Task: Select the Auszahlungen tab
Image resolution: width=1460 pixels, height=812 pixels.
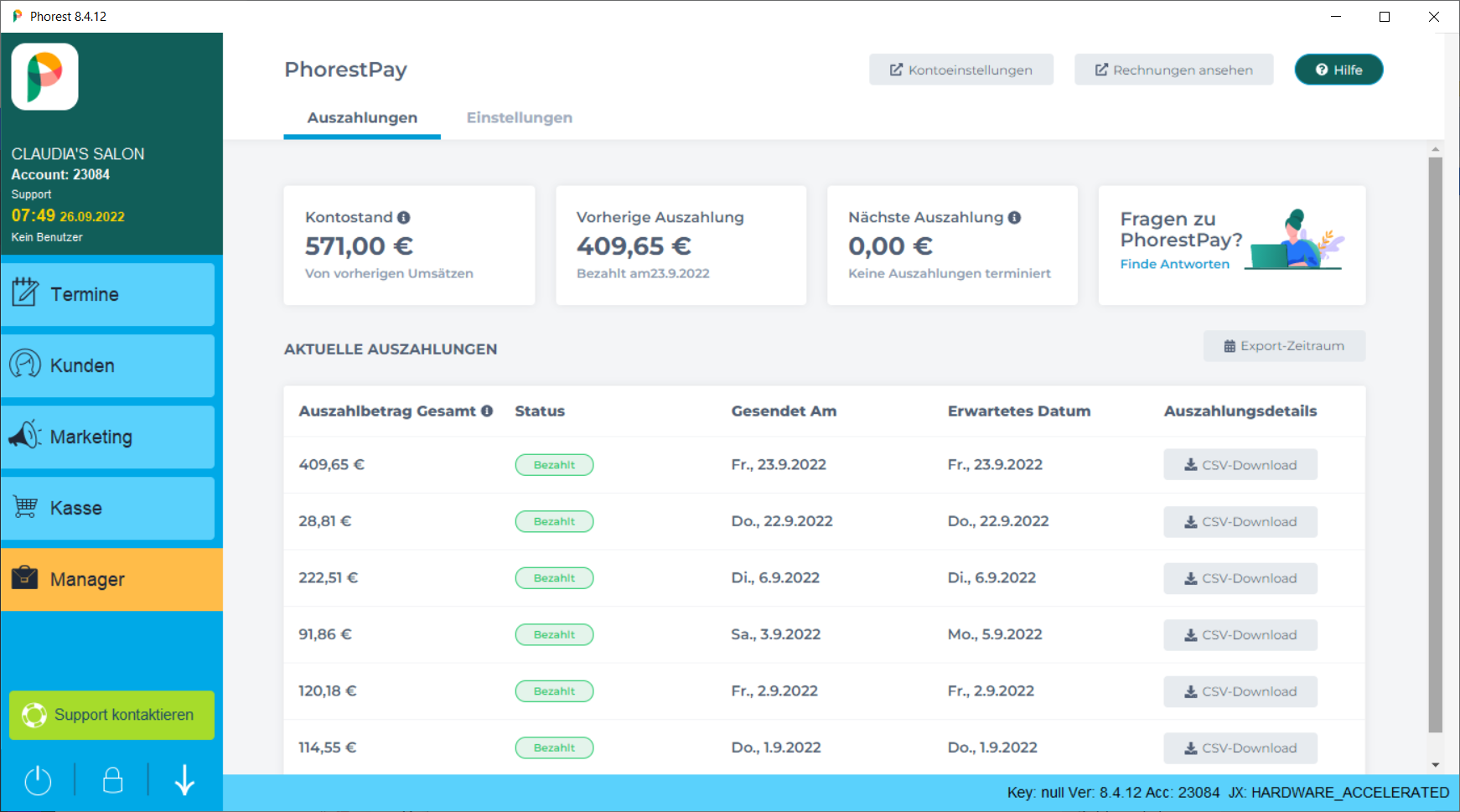Action: pos(362,118)
